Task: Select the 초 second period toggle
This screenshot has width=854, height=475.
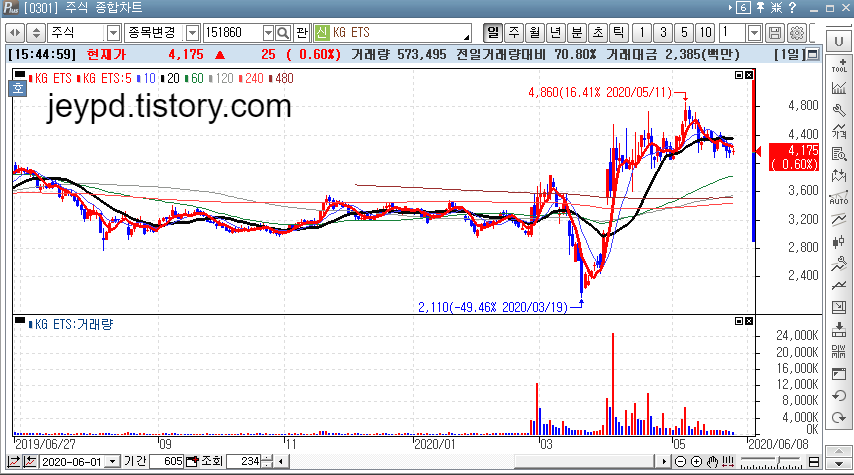Action: [597, 33]
